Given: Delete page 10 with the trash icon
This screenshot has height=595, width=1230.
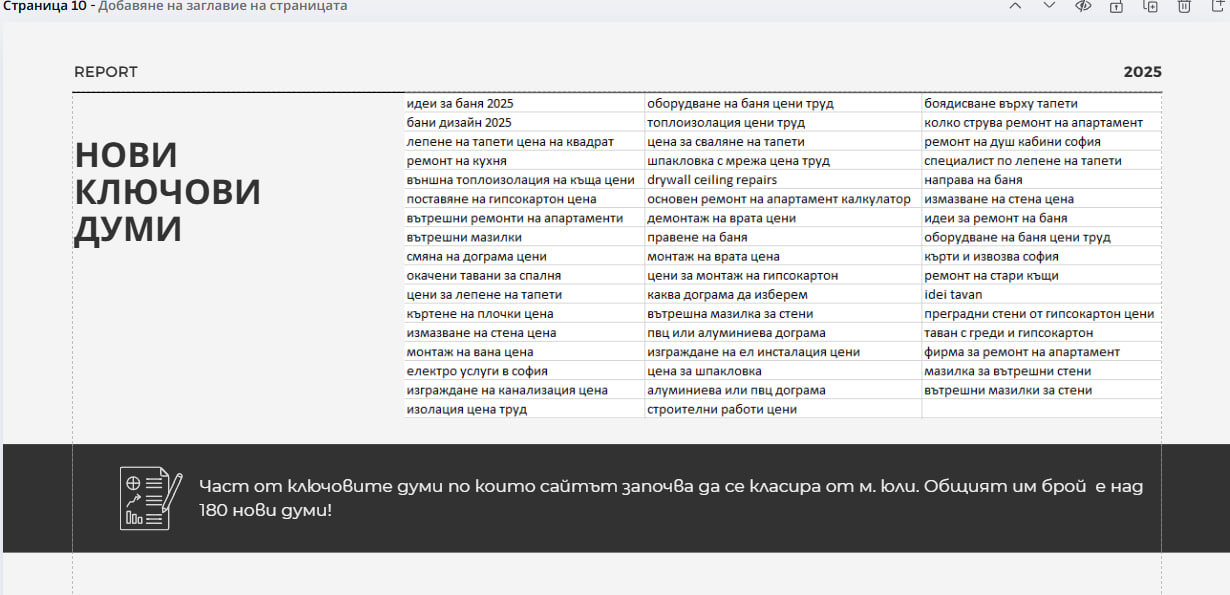Looking at the screenshot, I should pos(1184,6).
